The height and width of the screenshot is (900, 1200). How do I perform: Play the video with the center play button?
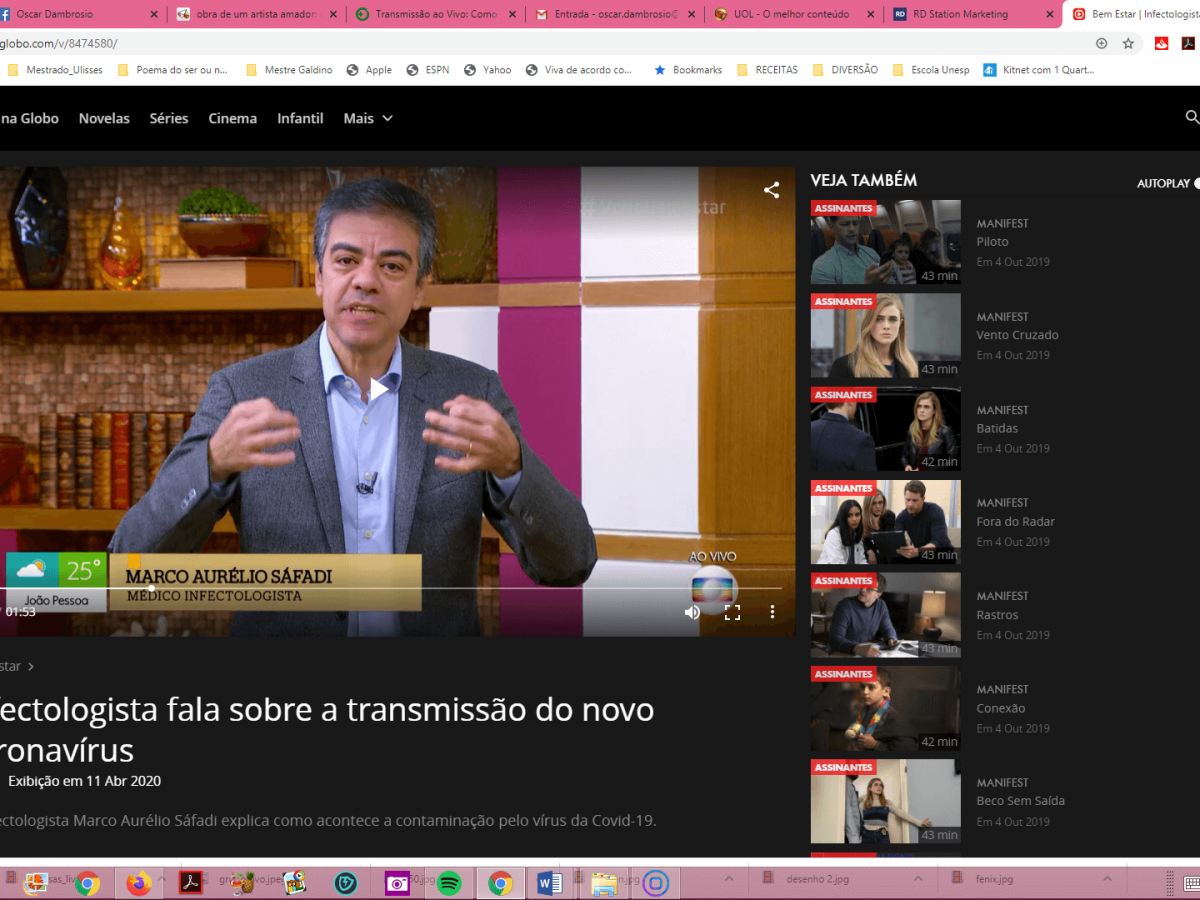378,389
